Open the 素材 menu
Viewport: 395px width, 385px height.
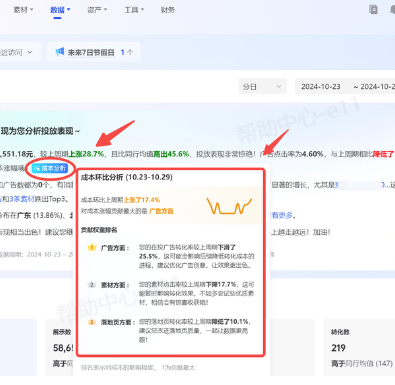click(x=23, y=10)
